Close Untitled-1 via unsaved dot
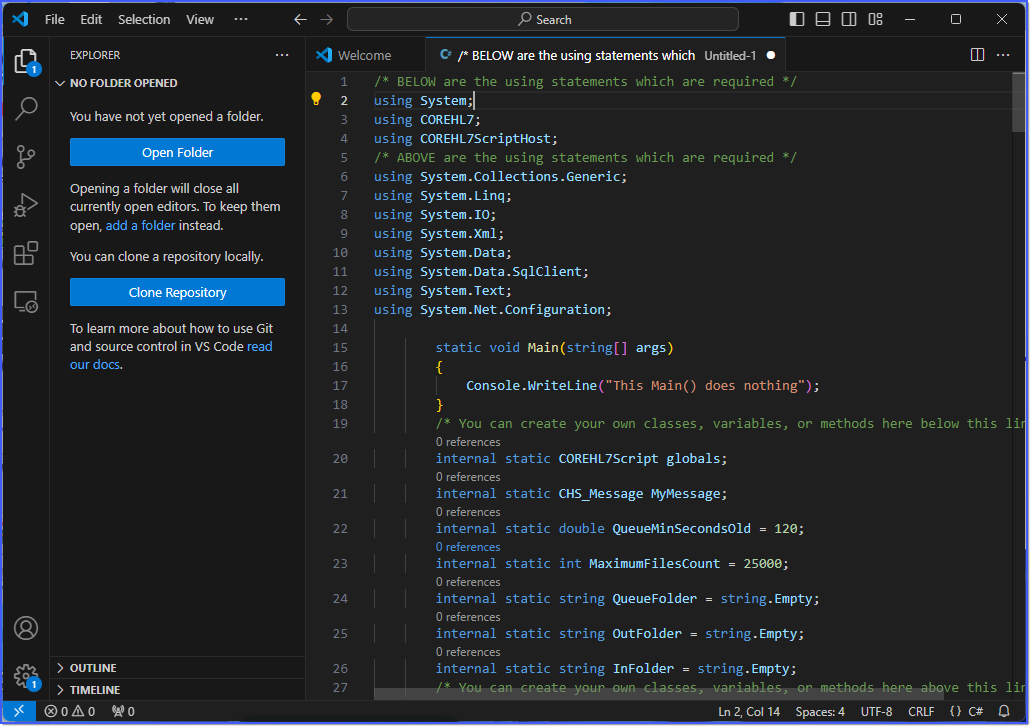Image resolution: width=1032 pixels, height=728 pixels. tap(771, 55)
